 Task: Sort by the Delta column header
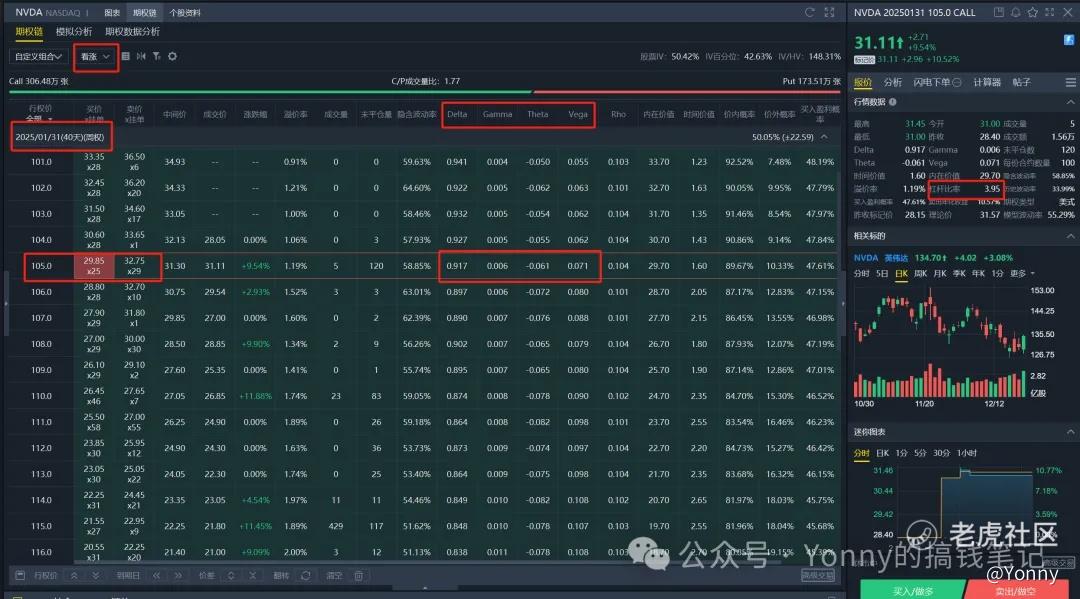(457, 114)
